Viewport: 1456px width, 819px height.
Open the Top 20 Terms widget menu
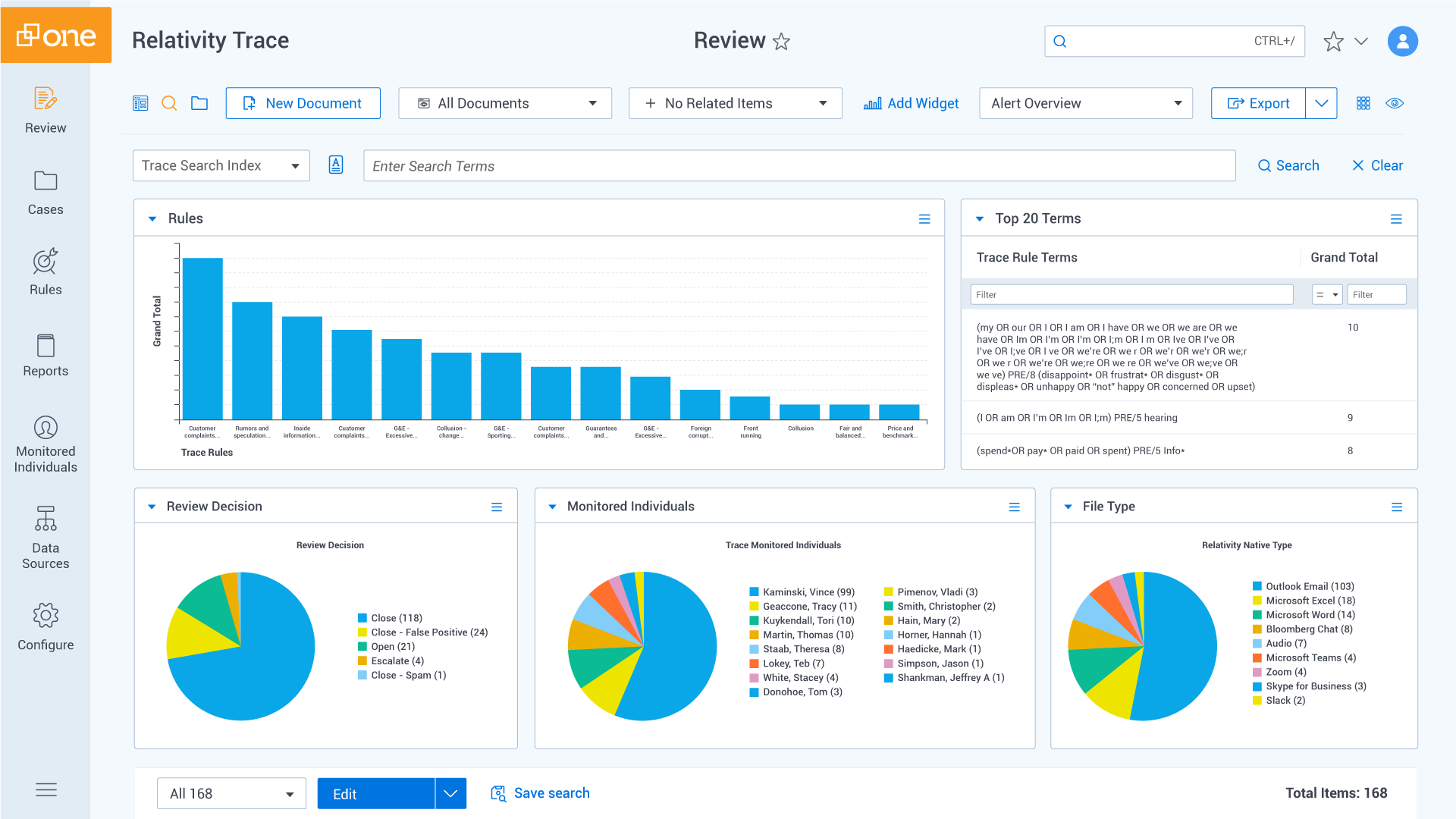pyautogui.click(x=1396, y=218)
